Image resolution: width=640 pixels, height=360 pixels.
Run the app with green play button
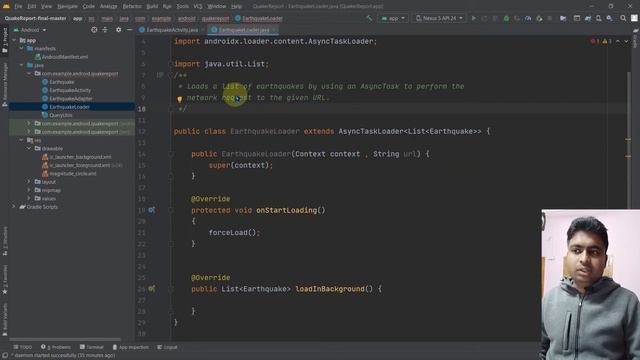coord(473,18)
